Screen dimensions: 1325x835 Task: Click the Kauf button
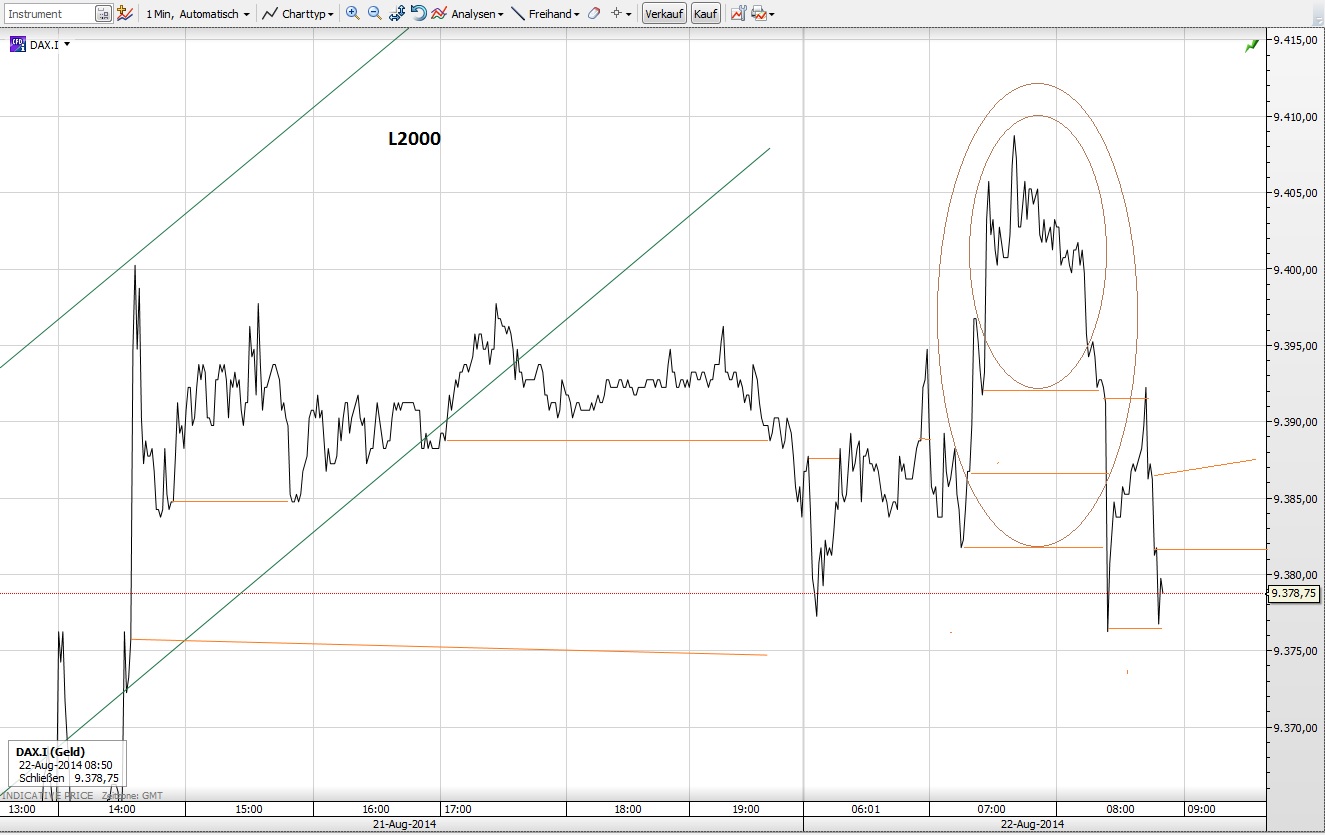(705, 13)
